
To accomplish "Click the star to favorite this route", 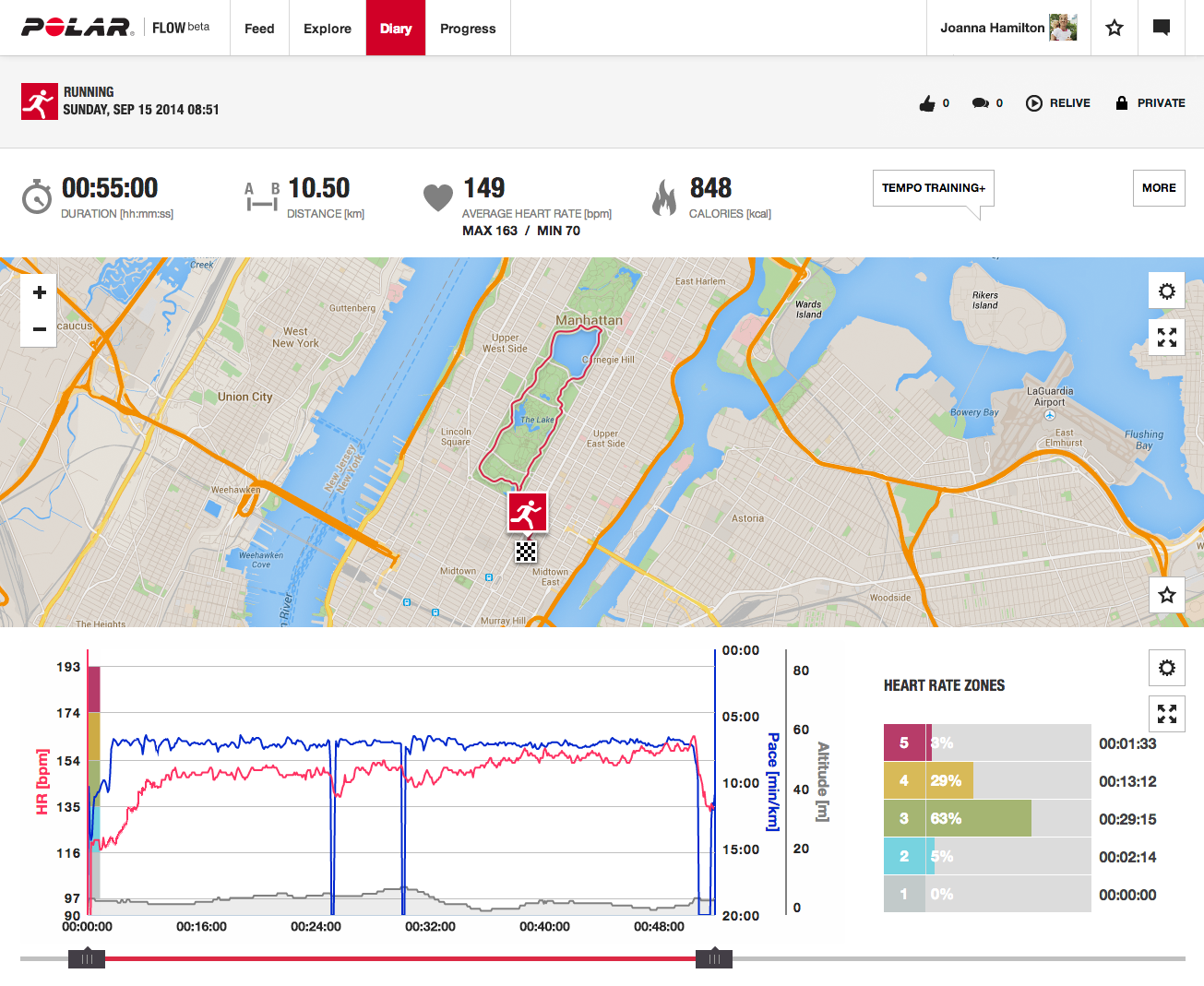I will [x=1166, y=595].
